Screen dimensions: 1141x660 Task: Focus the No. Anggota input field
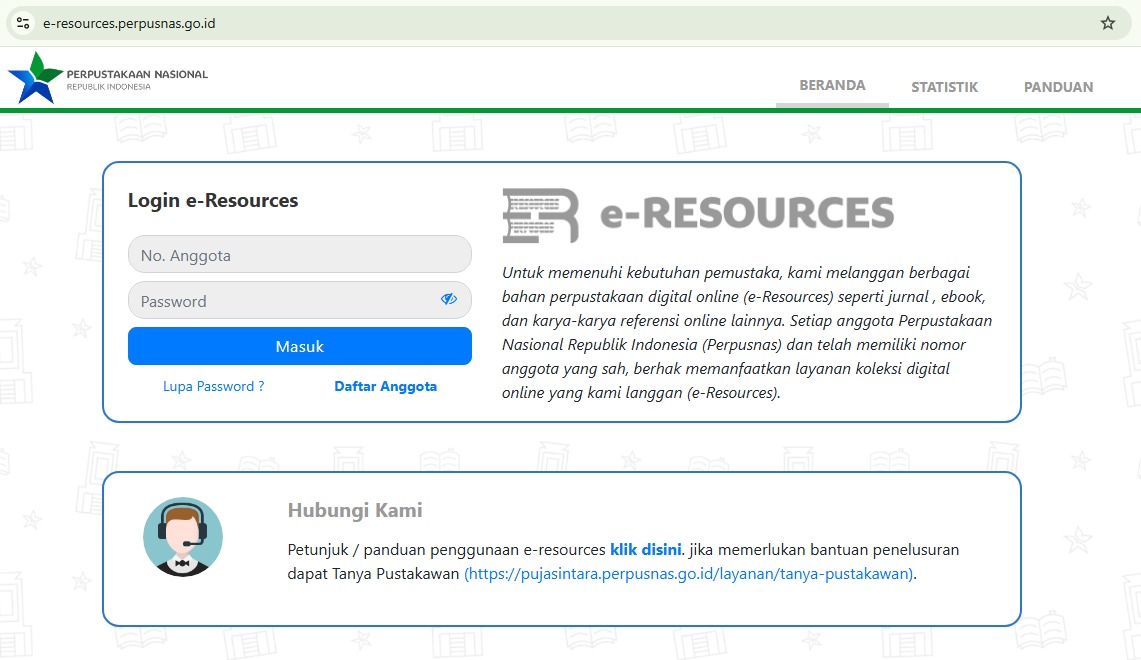(299, 255)
